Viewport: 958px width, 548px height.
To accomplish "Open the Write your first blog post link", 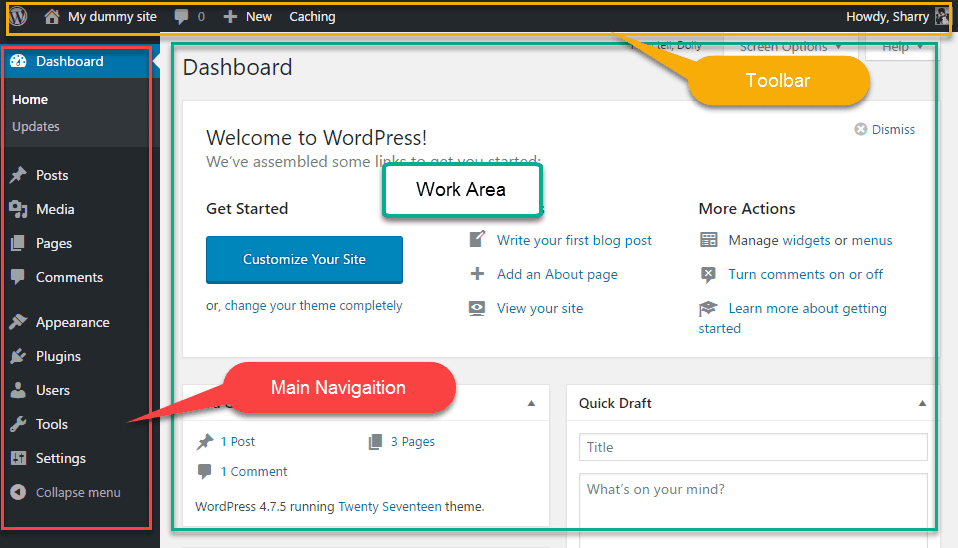I will pos(574,240).
